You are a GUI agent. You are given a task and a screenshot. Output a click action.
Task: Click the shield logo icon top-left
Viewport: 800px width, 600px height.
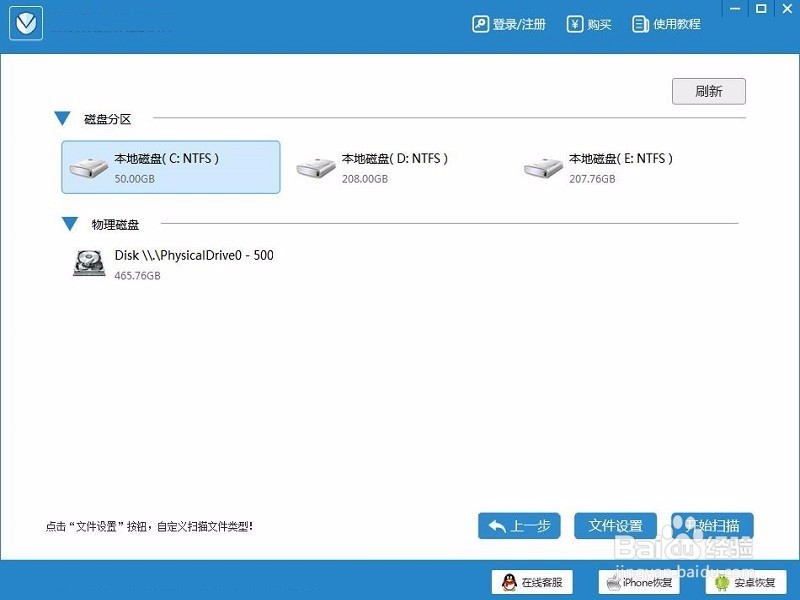coord(26,22)
